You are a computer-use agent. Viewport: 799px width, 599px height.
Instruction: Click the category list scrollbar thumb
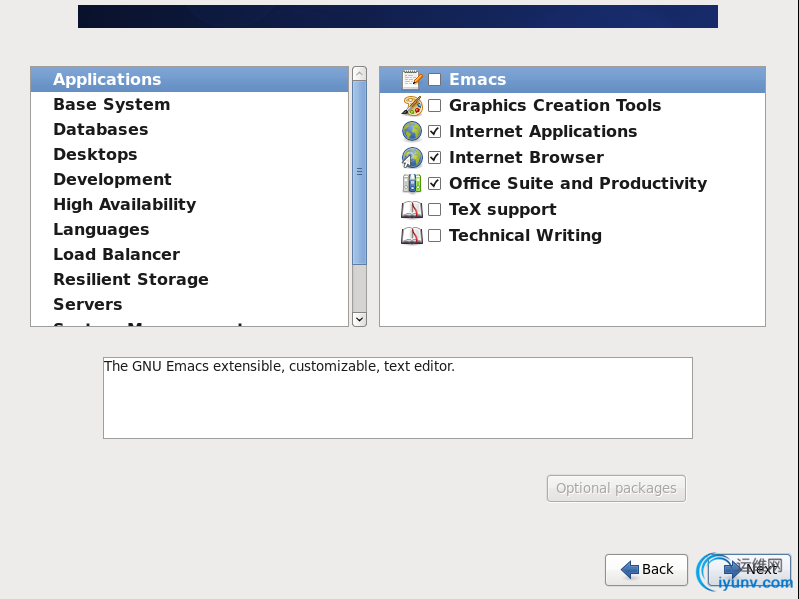(359, 172)
